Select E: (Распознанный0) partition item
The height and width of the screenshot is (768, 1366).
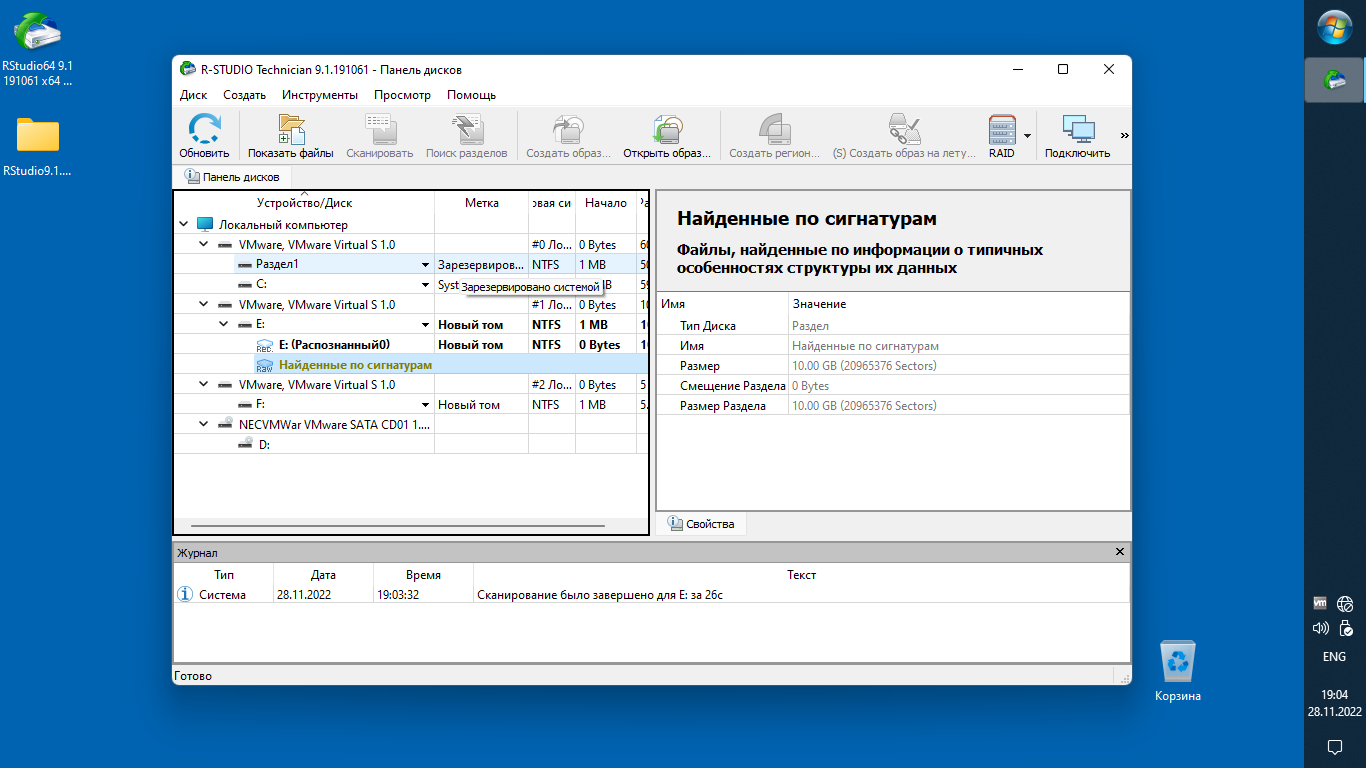click(333, 345)
